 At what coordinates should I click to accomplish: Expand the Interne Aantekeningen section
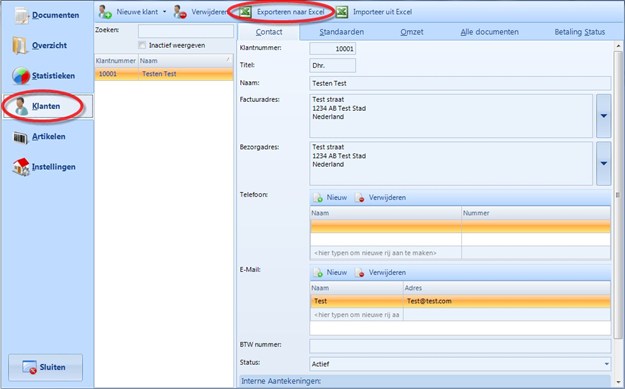[425, 381]
